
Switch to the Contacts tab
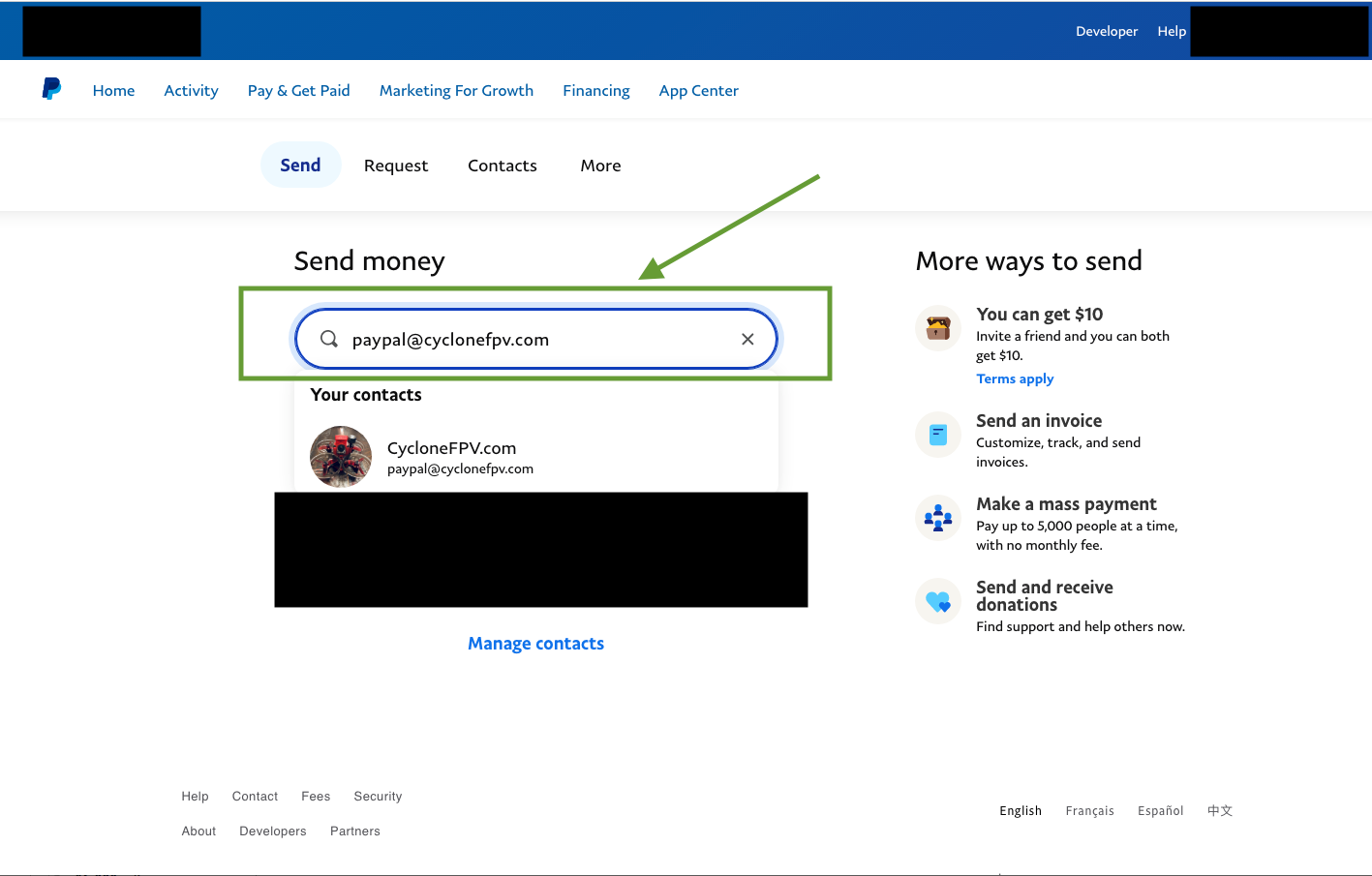tap(503, 166)
